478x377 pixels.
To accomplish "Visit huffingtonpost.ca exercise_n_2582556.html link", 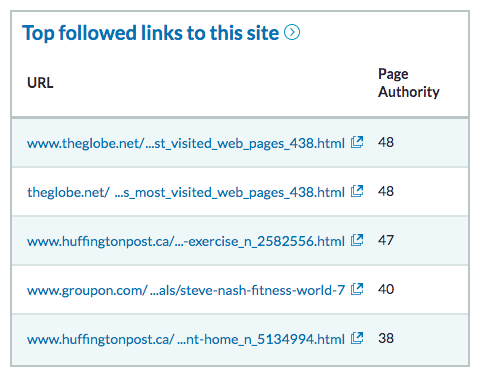I will pyautogui.click(x=186, y=241).
